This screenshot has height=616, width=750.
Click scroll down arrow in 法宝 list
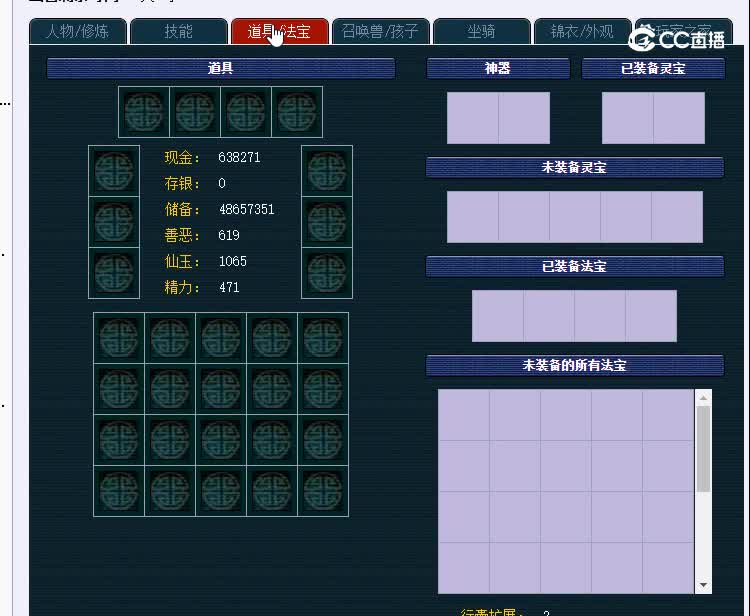pyautogui.click(x=704, y=585)
